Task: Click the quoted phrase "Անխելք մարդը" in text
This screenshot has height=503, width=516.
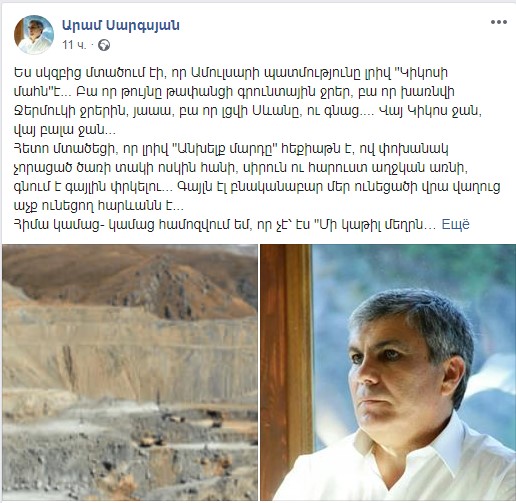Action: point(227,149)
